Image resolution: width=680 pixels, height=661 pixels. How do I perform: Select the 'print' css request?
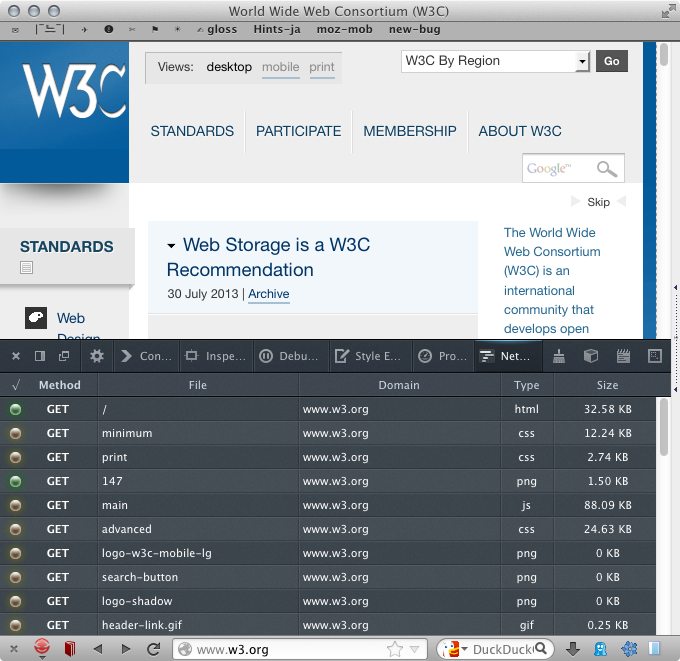click(328, 457)
